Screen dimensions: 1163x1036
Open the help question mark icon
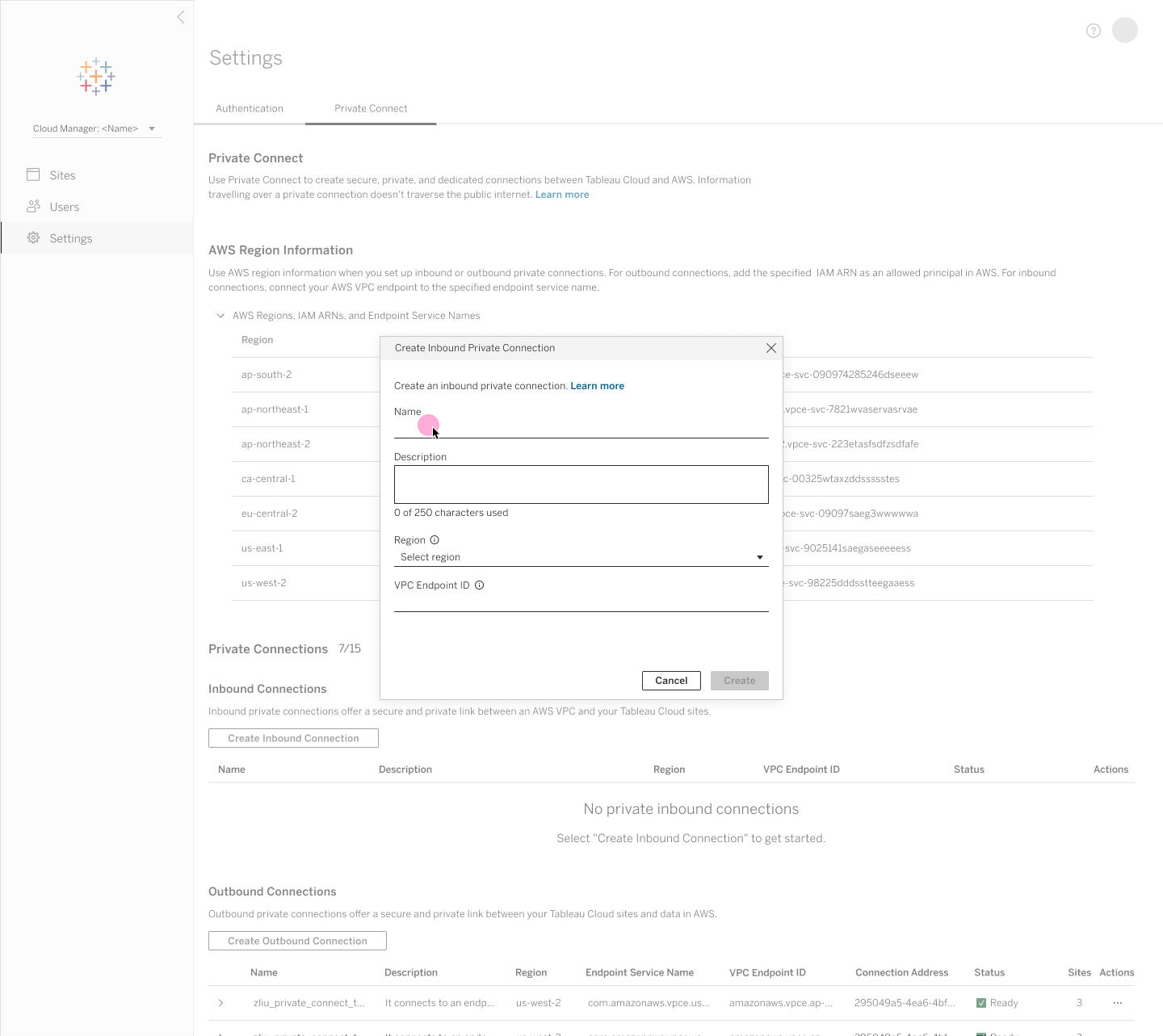[1094, 31]
